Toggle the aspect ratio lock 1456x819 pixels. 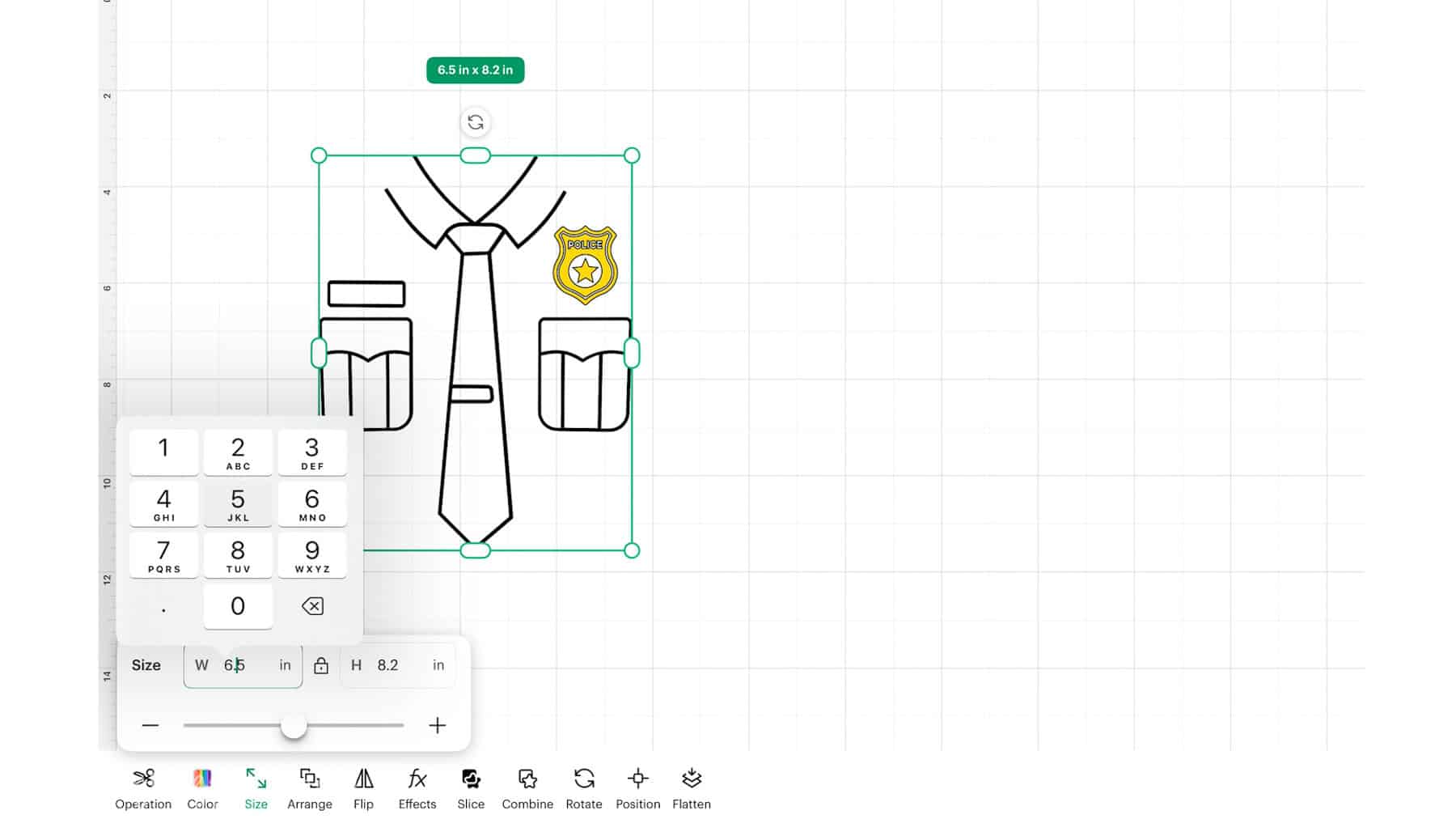pos(322,665)
